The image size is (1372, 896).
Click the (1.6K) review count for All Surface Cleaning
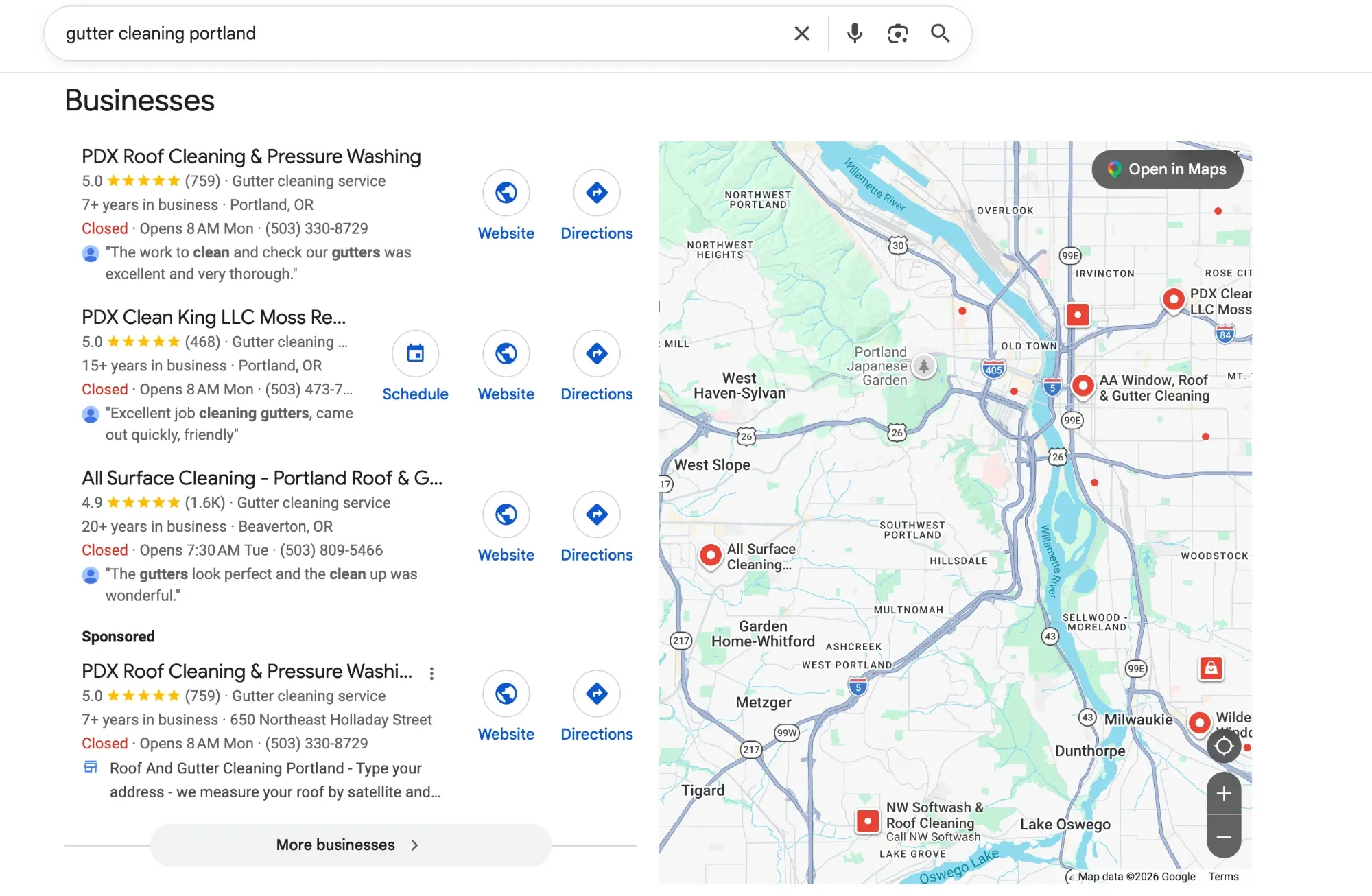point(204,503)
